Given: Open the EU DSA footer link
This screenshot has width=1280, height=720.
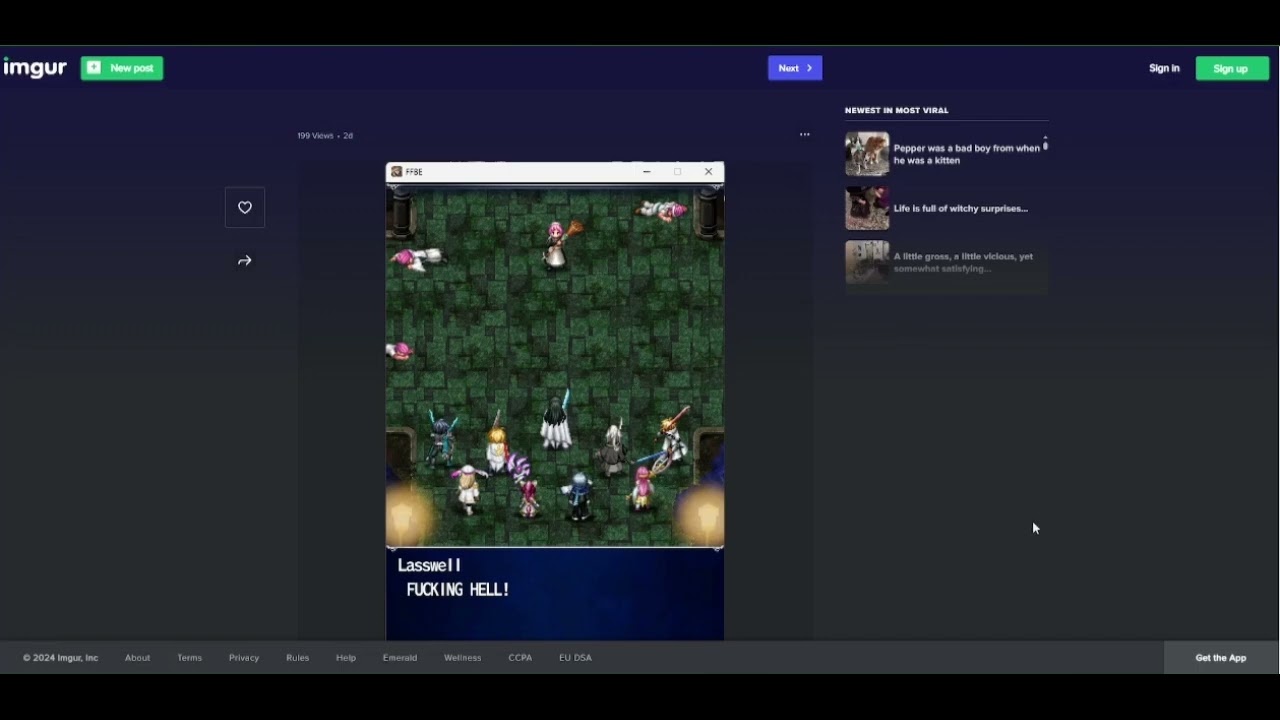Looking at the screenshot, I should [576, 658].
